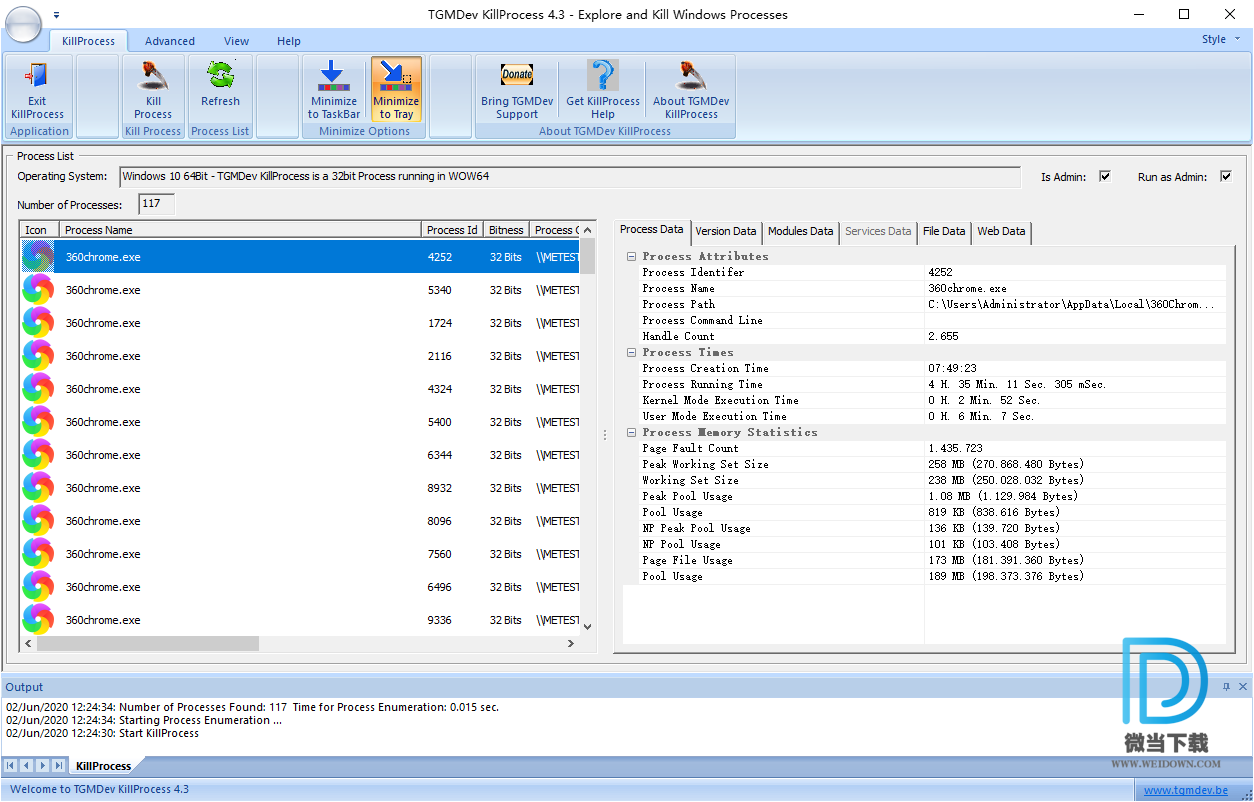Image resolution: width=1254 pixels, height=802 pixels.
Task: Select the KillProcess ribbon tab
Action: point(88,41)
